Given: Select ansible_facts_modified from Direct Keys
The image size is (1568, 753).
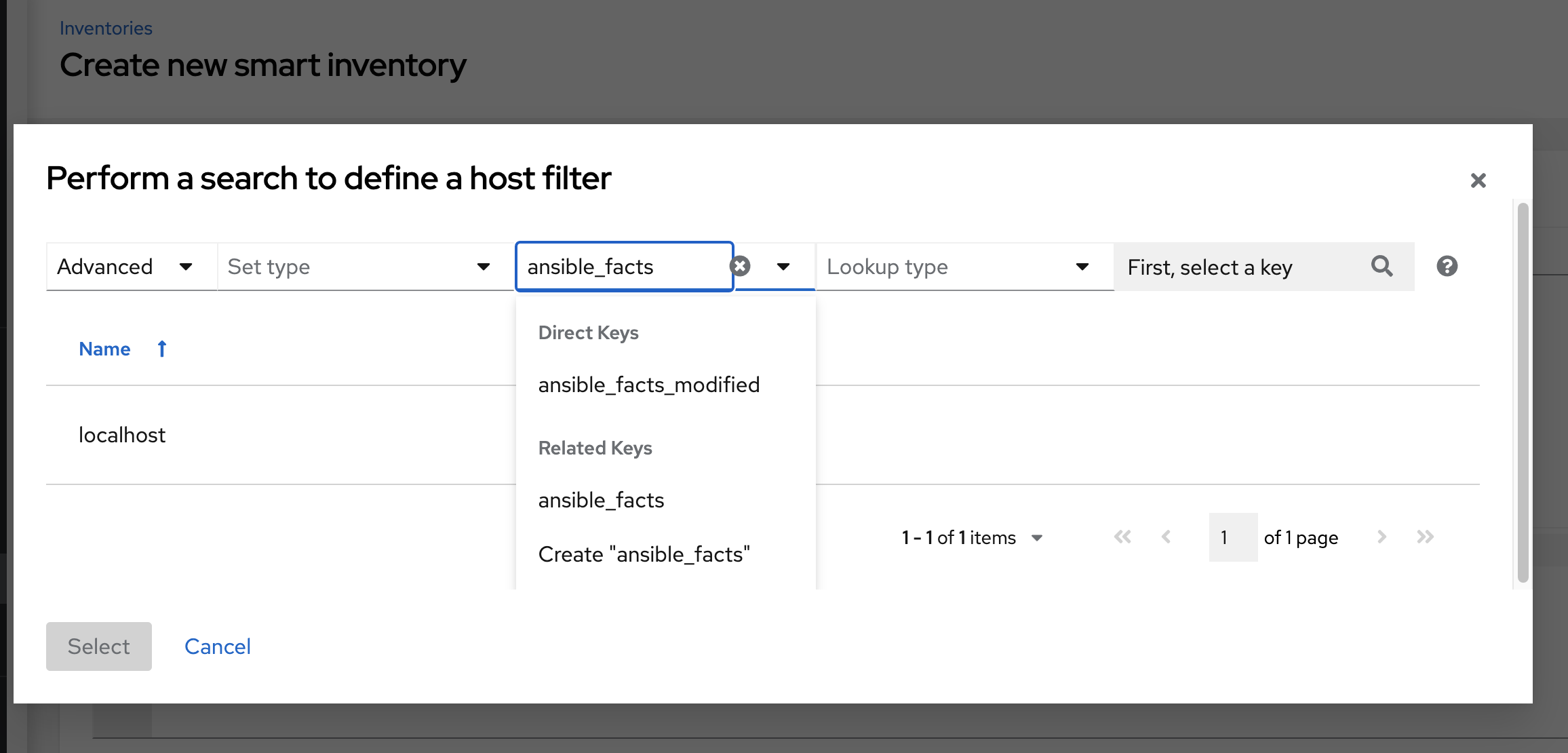Looking at the screenshot, I should coord(649,384).
